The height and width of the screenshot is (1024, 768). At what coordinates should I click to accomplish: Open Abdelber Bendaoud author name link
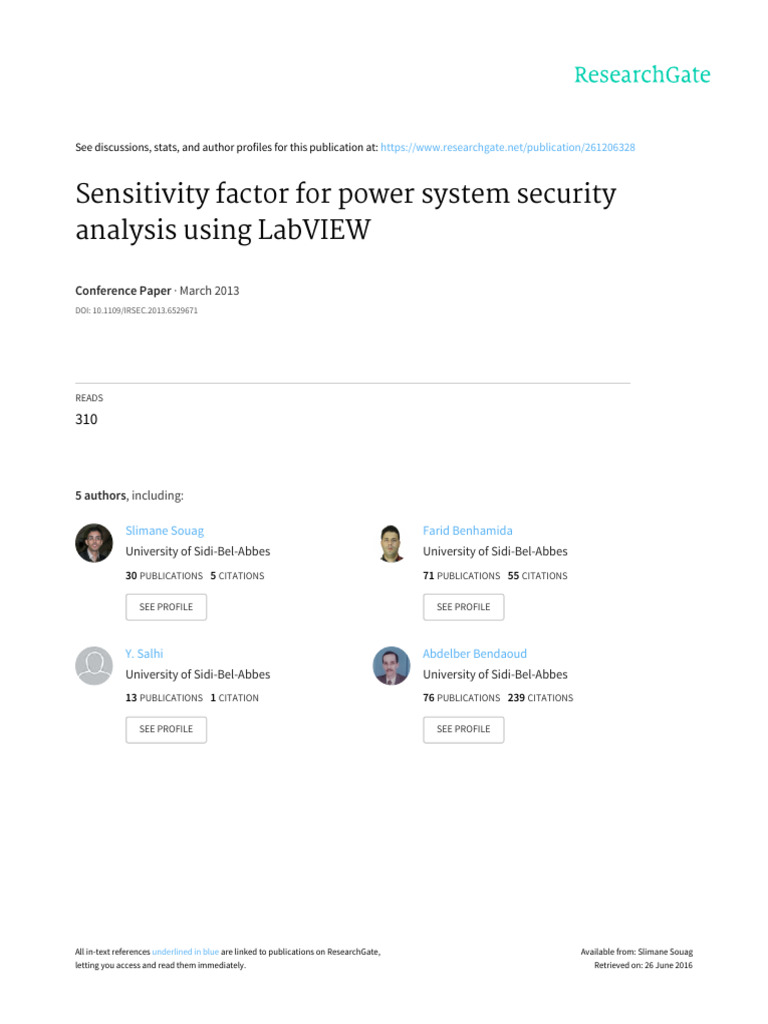pyautogui.click(x=476, y=653)
